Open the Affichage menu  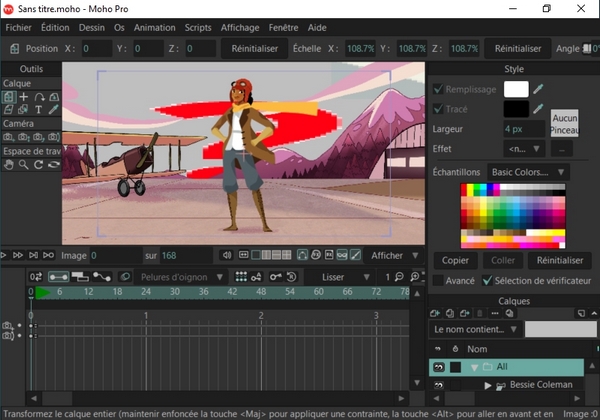click(x=240, y=28)
